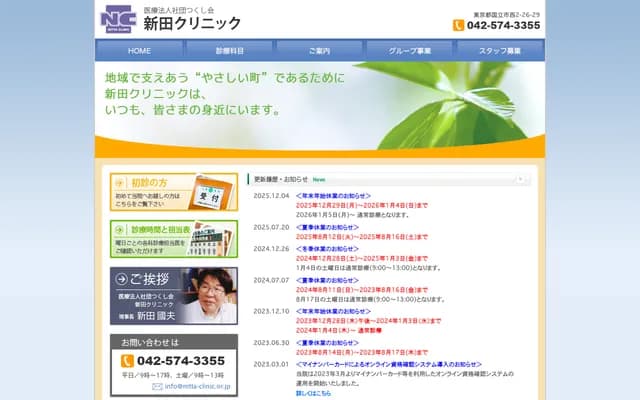
Task: Click the arrow icon beside 初診の方
Action: 122,183
